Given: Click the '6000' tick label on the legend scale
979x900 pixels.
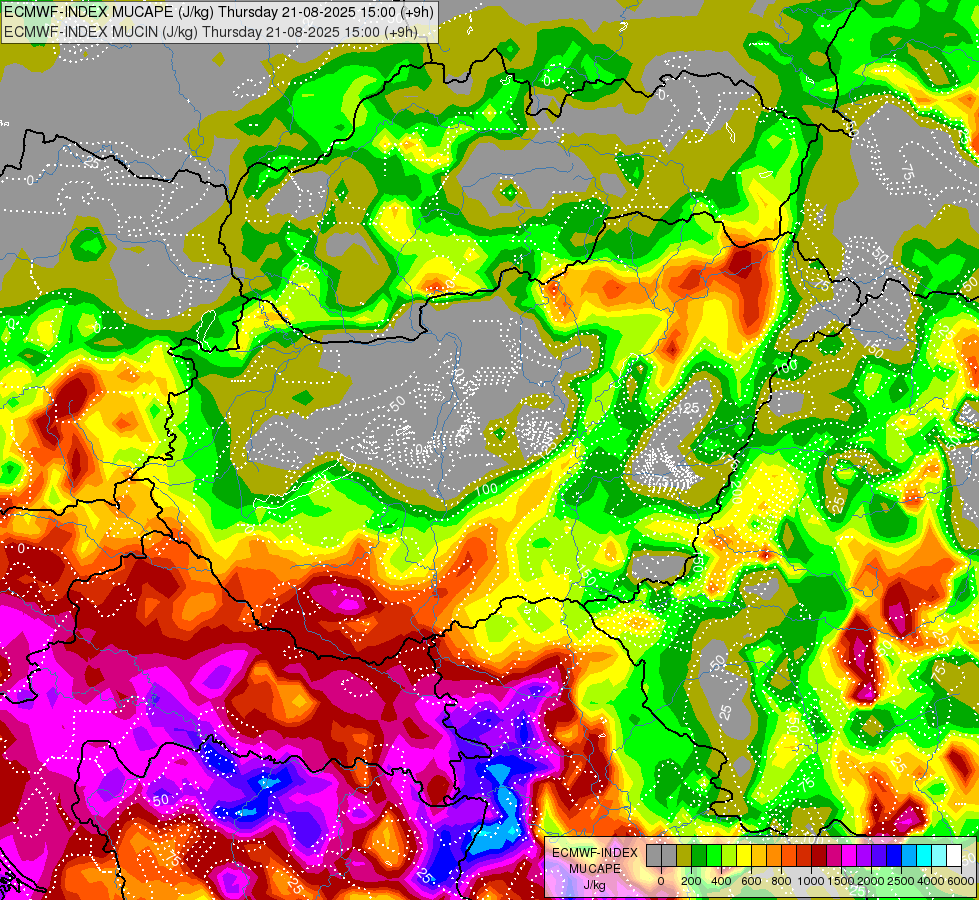Looking at the screenshot, I should (961, 881).
